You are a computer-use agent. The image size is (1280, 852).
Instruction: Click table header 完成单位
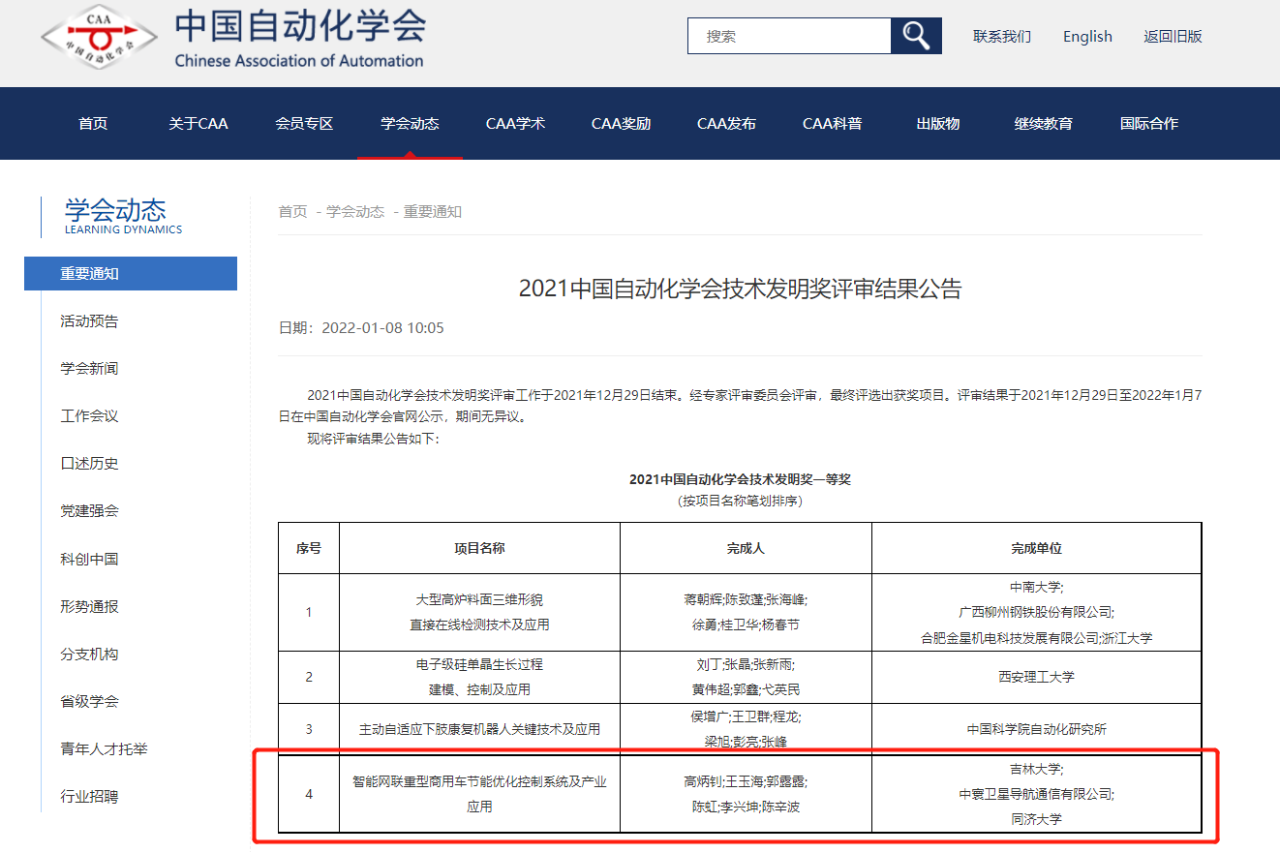[1036, 548]
